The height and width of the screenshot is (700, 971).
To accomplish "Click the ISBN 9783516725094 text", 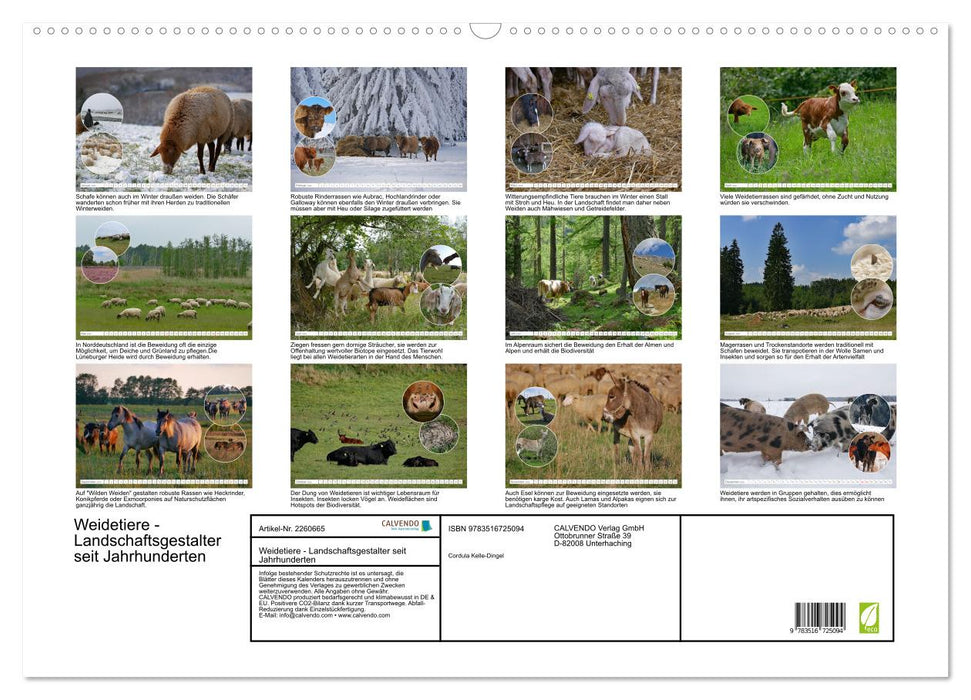I will (485, 526).
